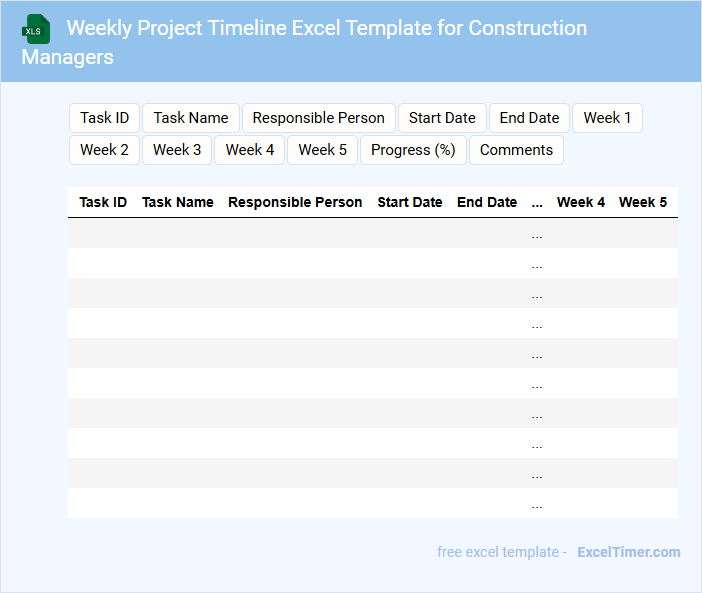This screenshot has height=593, width=702.
Task: Click the Week 3 tag
Action: (177, 150)
